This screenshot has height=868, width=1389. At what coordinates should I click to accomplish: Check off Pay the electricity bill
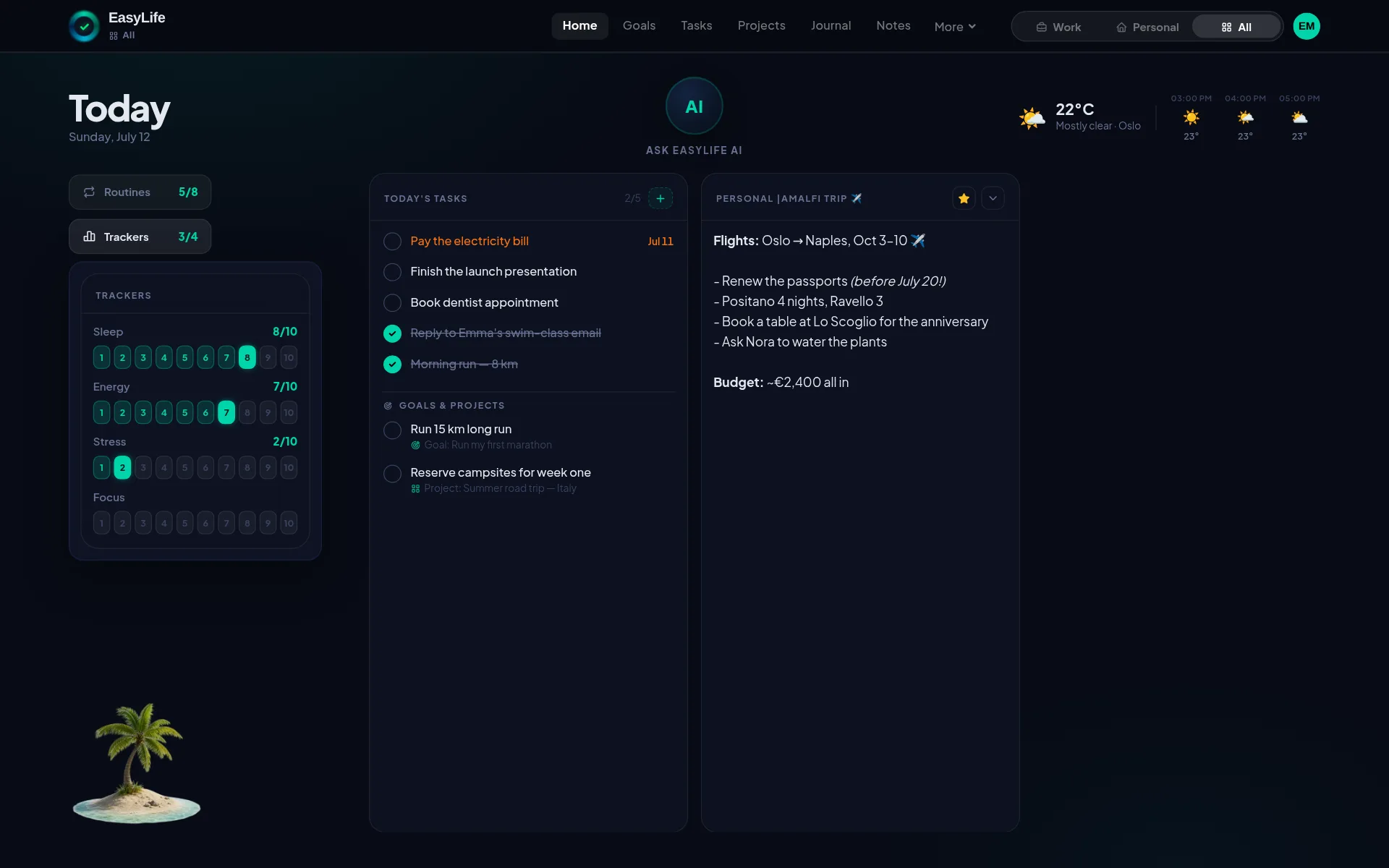(x=392, y=241)
